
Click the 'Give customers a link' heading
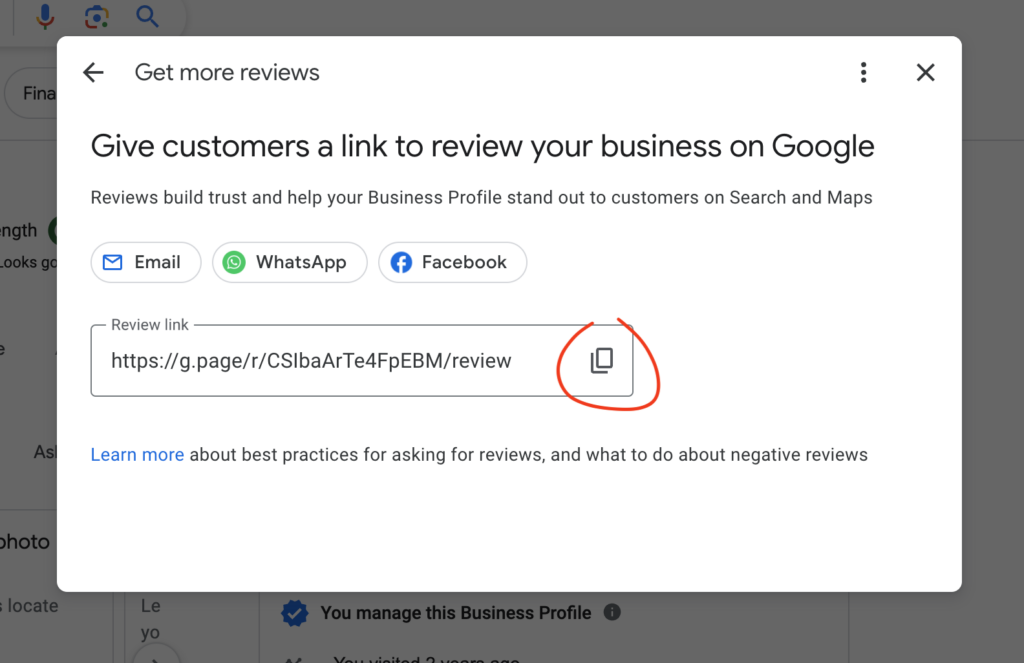[482, 146]
